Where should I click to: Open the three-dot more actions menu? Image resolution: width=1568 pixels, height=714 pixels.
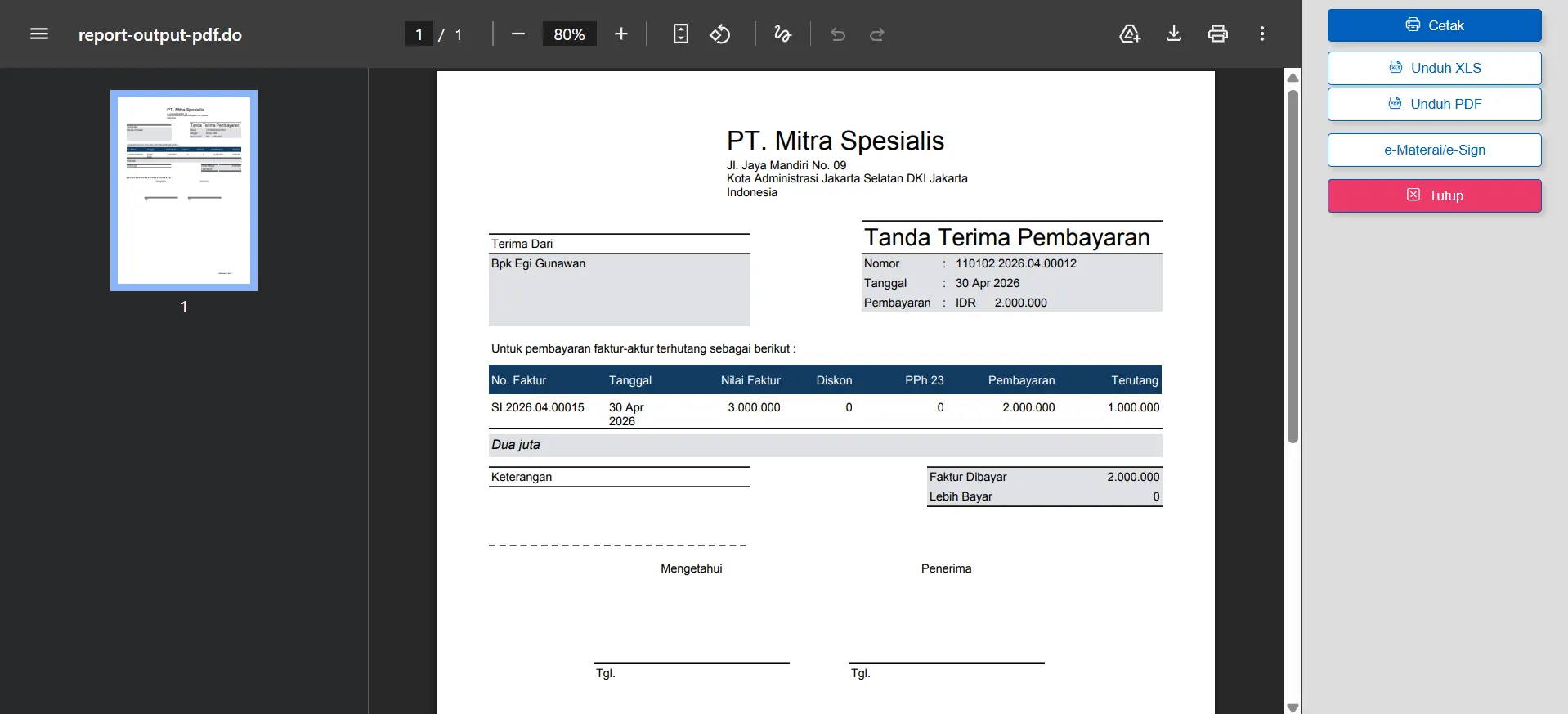1262,34
